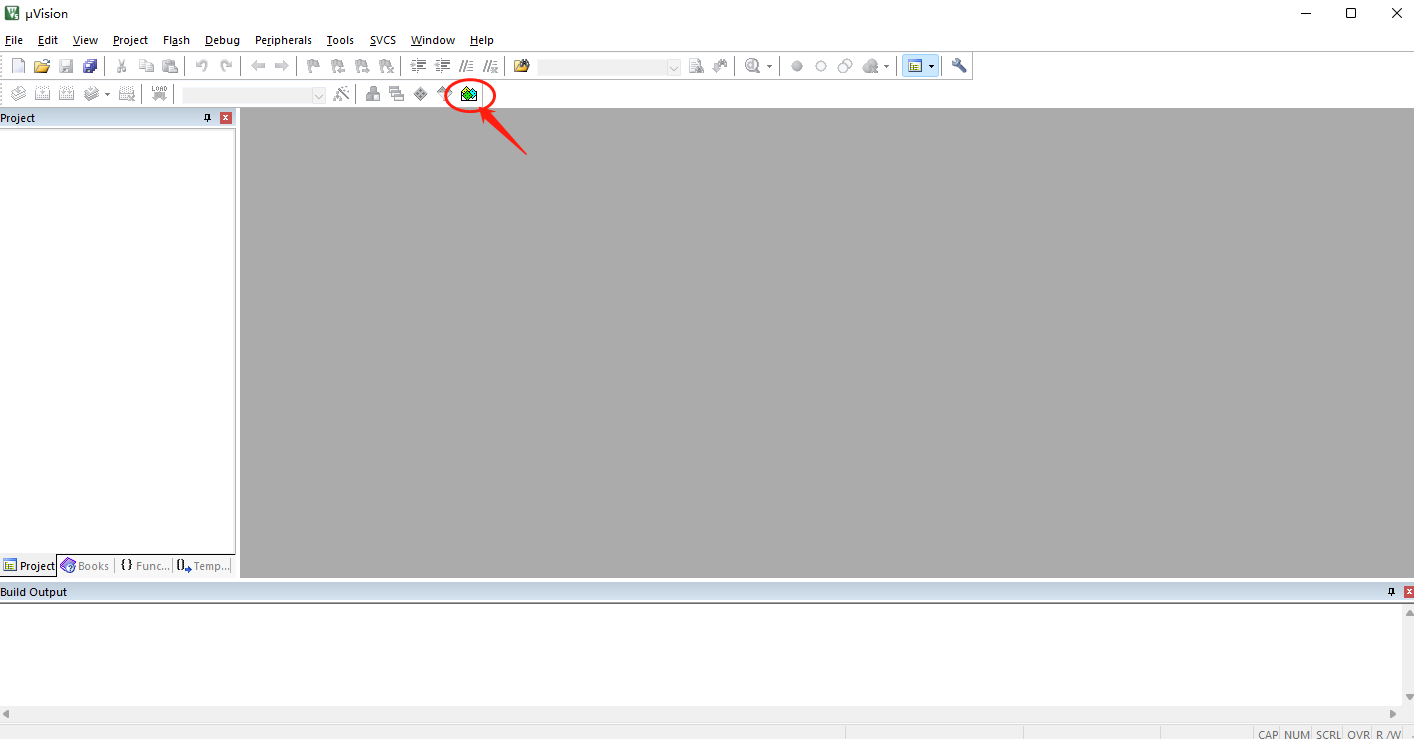The width and height of the screenshot is (1414, 739).
Task: Click the Start/Stop Debug Session magnifier icon
Action: (753, 66)
